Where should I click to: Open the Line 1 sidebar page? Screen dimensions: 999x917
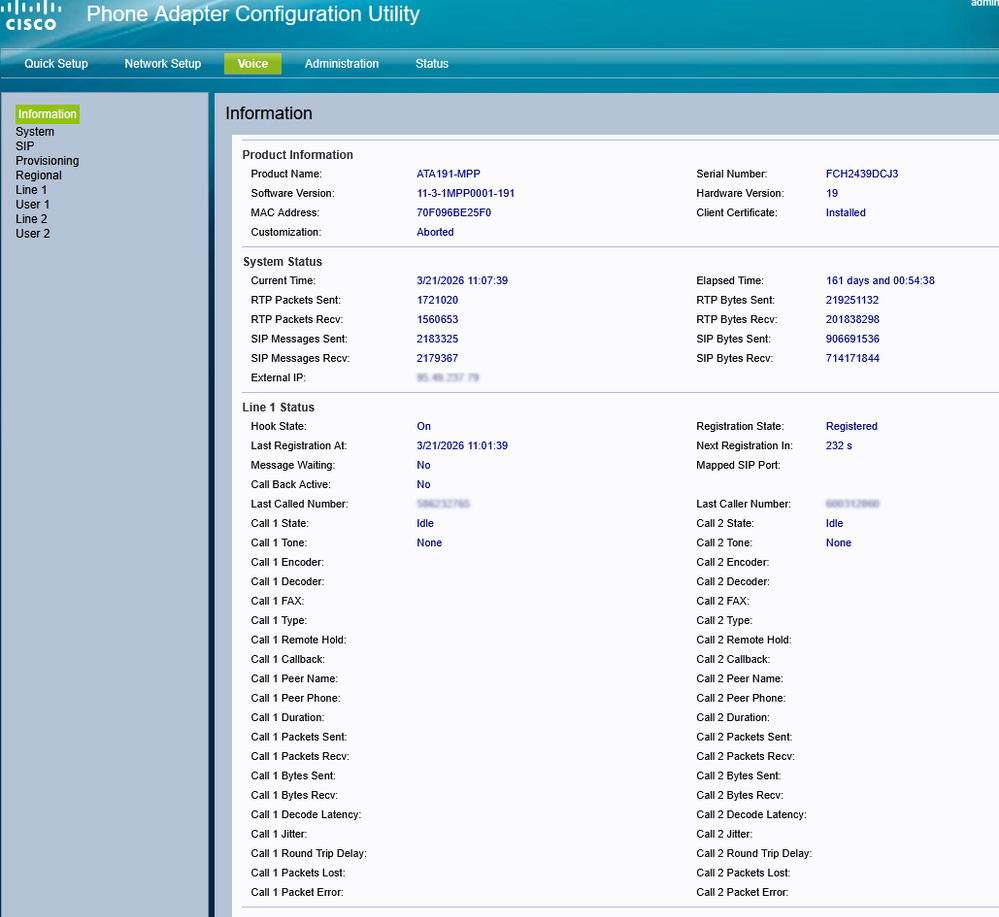(31, 190)
